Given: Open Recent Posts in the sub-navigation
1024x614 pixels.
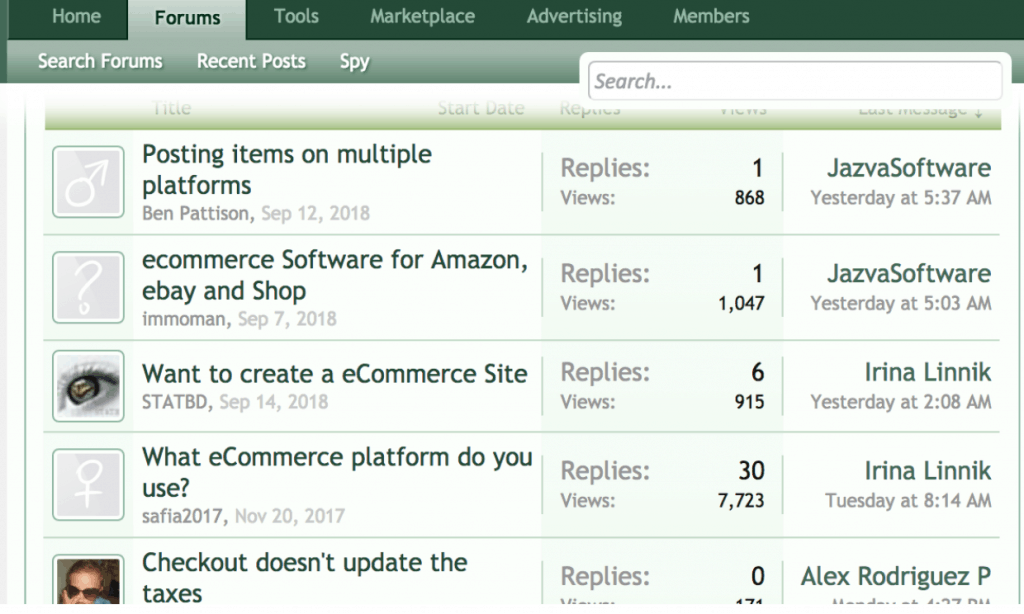Looking at the screenshot, I should [251, 61].
